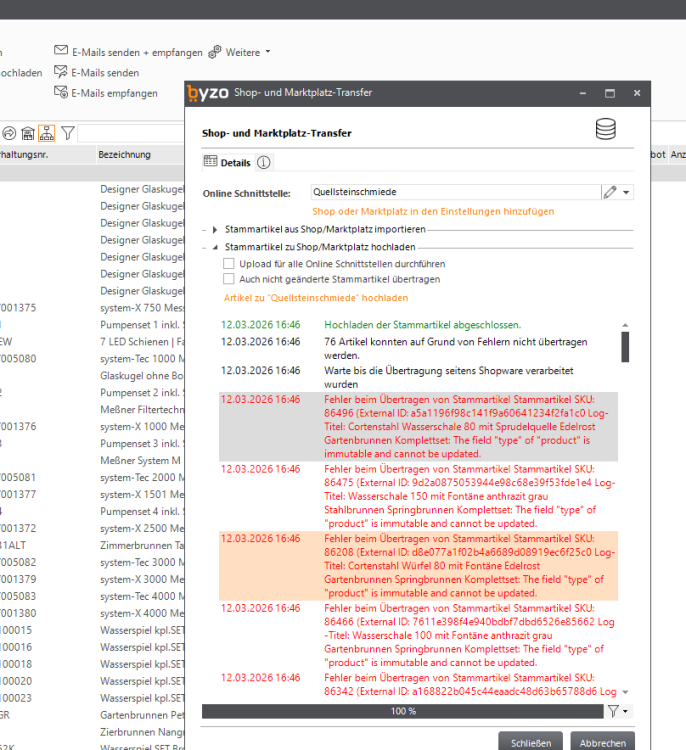Screen dimensions: 686x750
Task: Select log entry Hochladen der Stammartikel abgeschlossen
Action: coord(418,325)
